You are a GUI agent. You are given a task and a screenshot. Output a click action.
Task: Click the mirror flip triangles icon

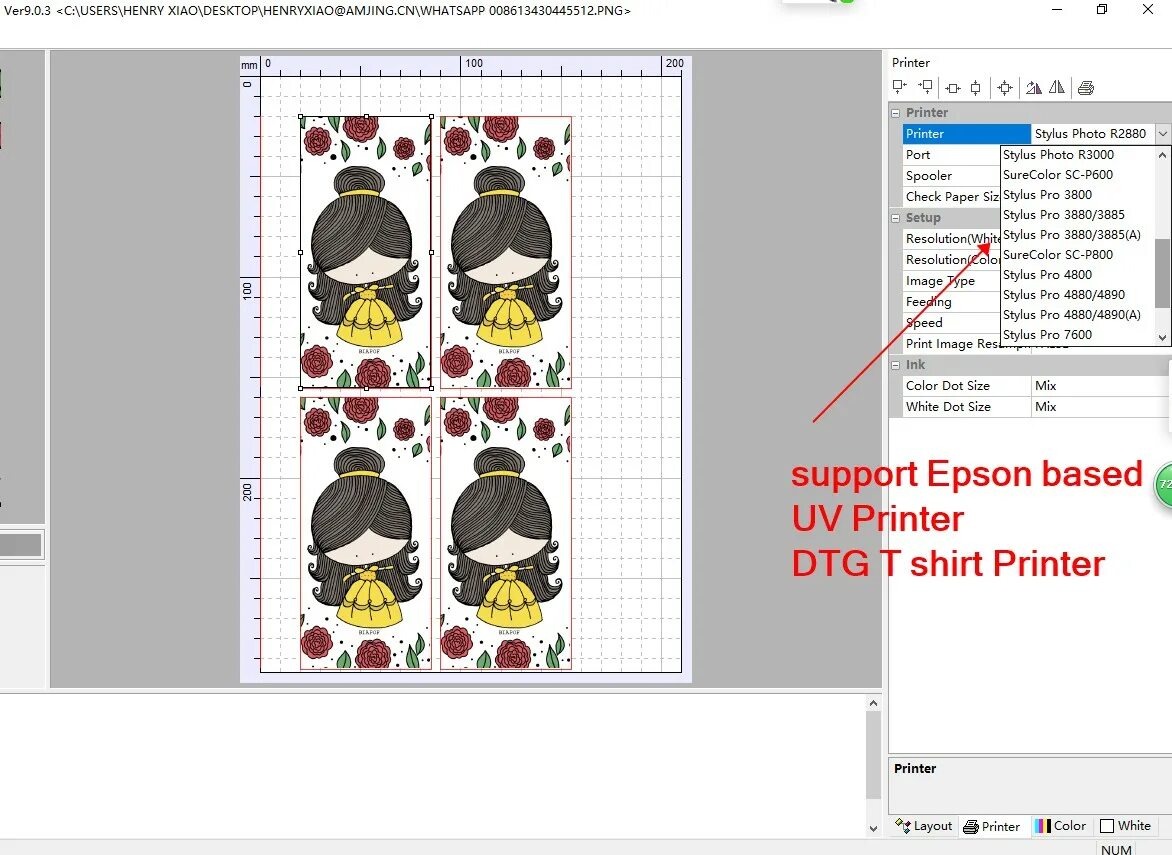point(1057,87)
